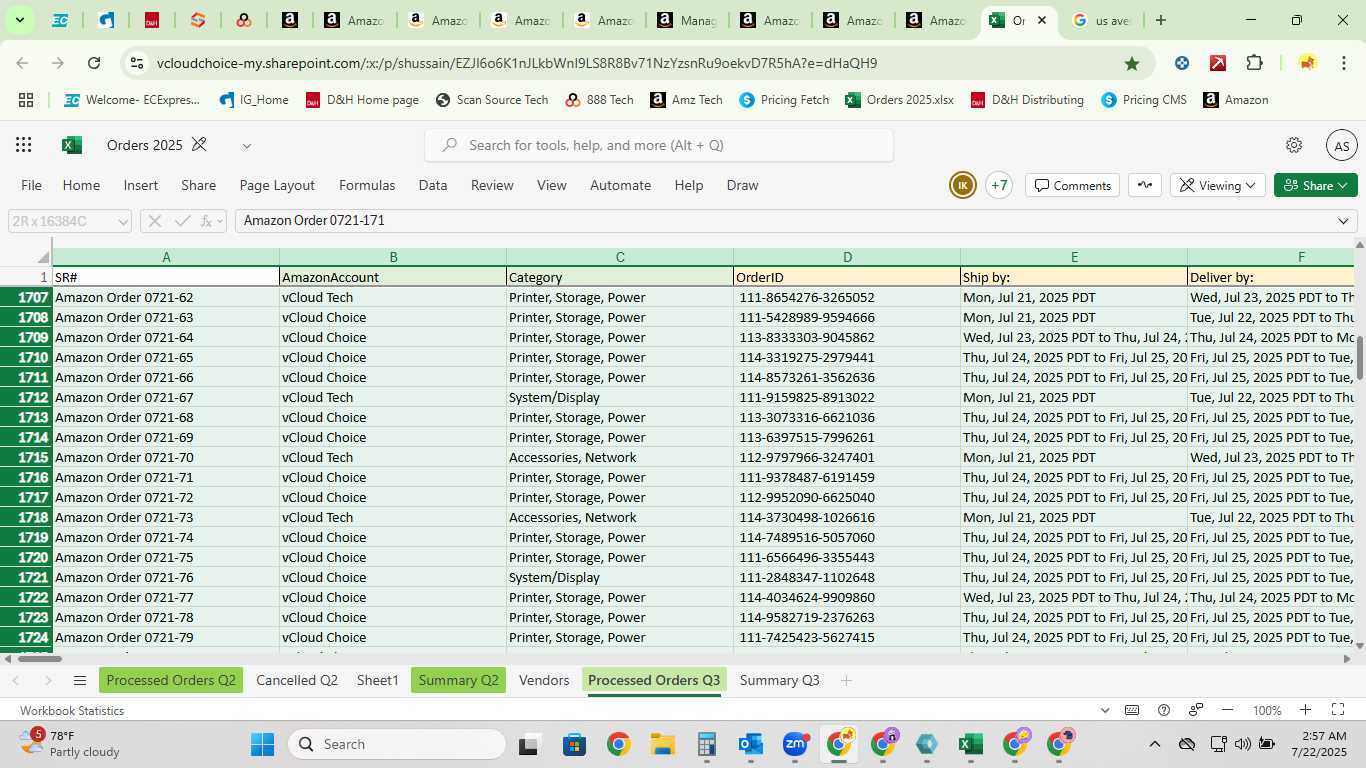Open a new Chrome tab with plus
Image resolution: width=1366 pixels, height=768 pixels.
(x=1160, y=20)
